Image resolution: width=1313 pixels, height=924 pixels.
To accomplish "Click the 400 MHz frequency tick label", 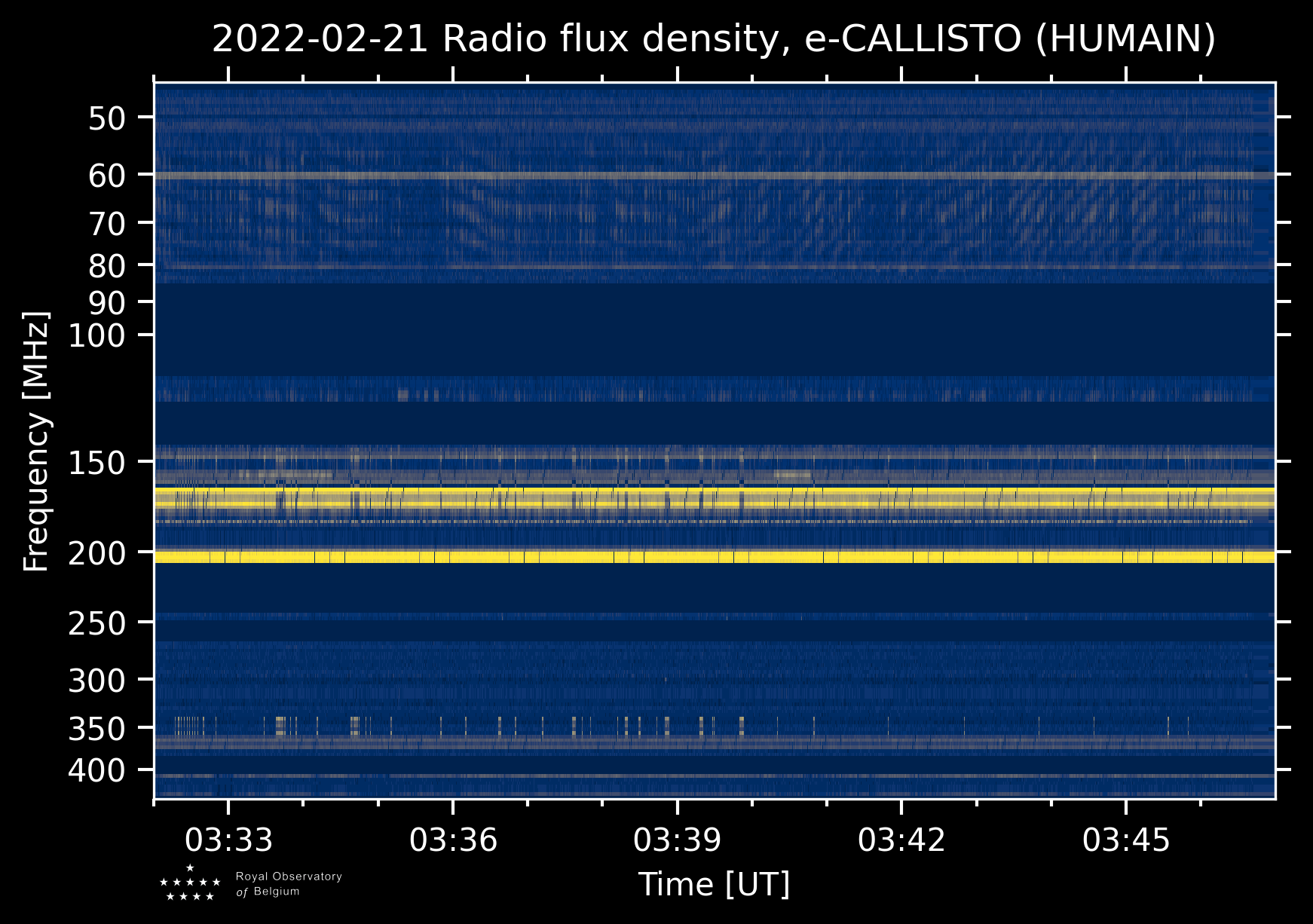I will [x=97, y=771].
